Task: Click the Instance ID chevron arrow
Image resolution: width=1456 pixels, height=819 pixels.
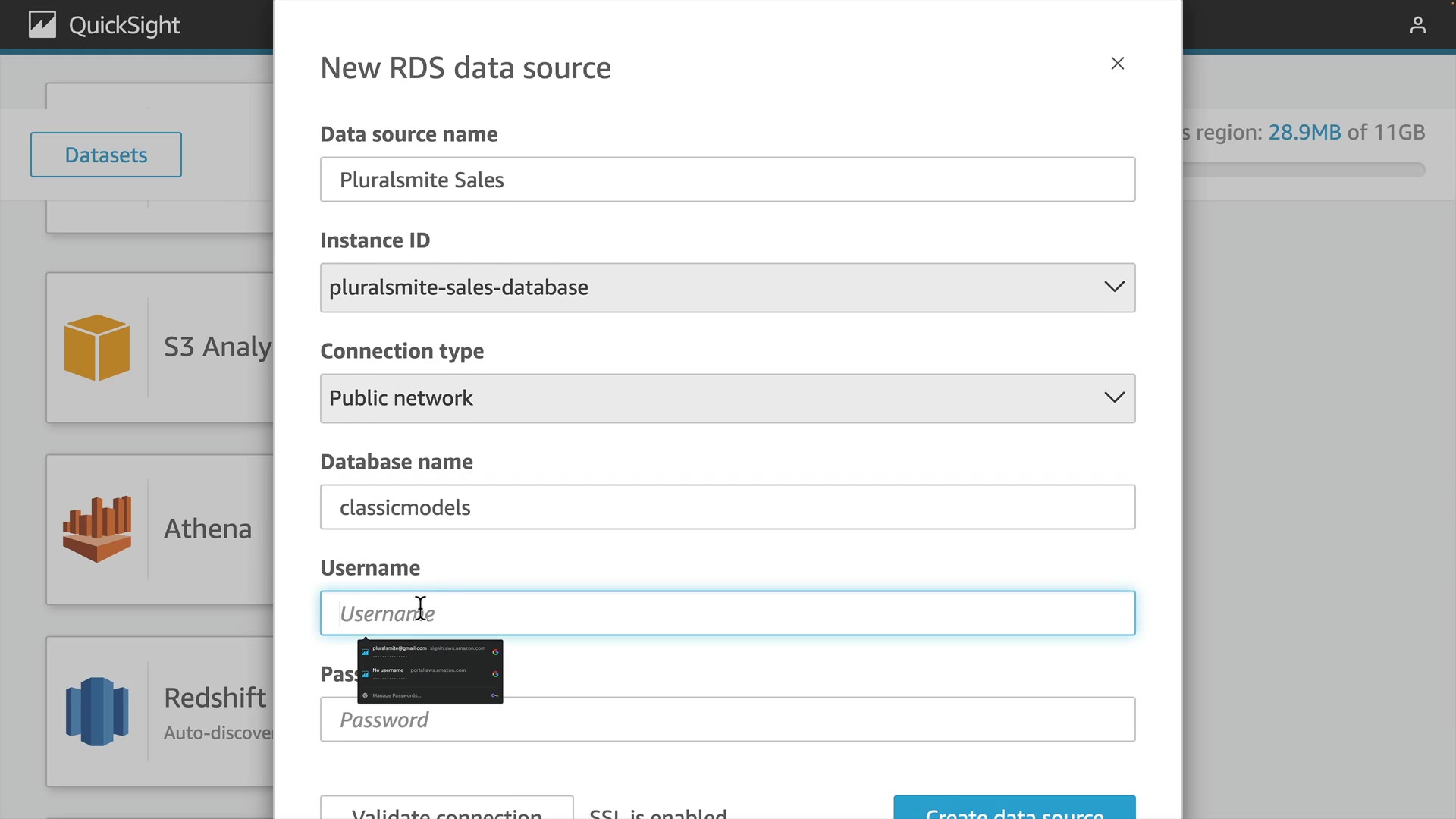Action: point(1114,287)
